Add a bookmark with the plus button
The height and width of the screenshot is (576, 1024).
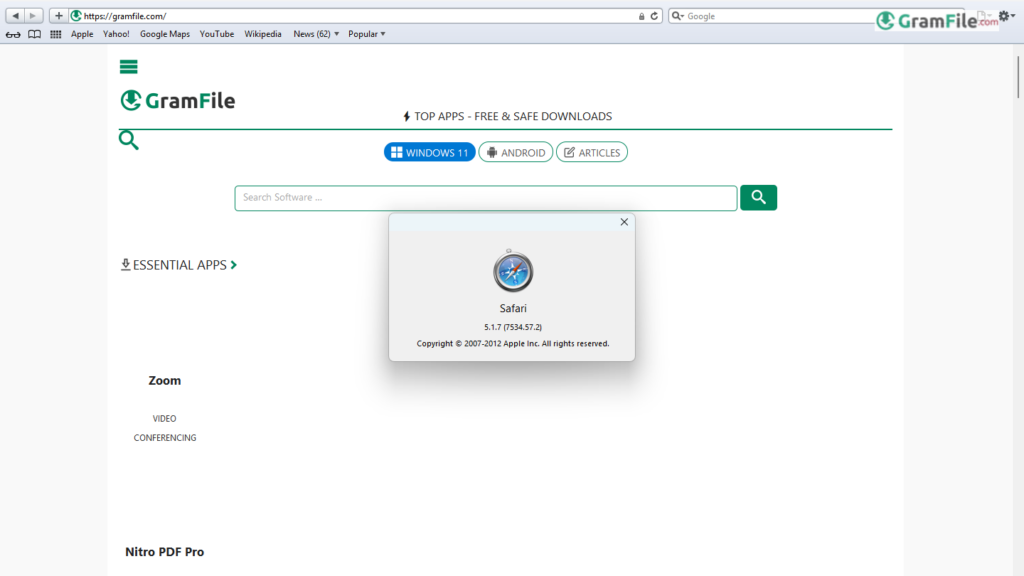[58, 16]
